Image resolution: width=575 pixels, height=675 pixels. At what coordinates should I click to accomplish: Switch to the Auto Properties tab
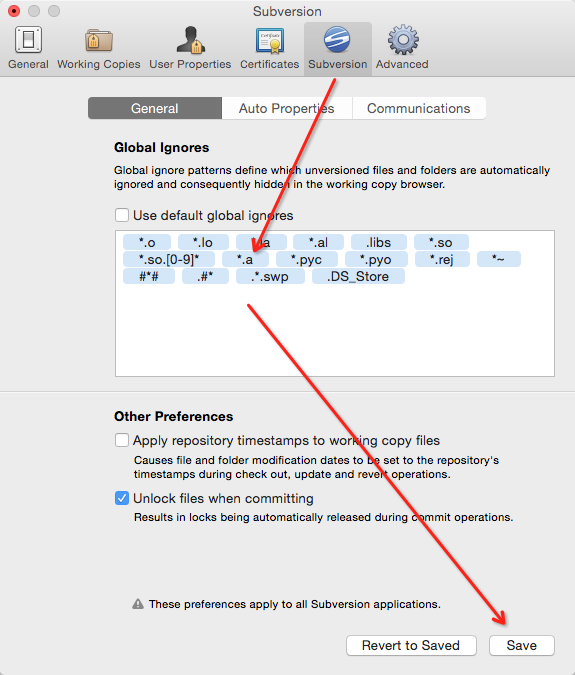point(287,108)
